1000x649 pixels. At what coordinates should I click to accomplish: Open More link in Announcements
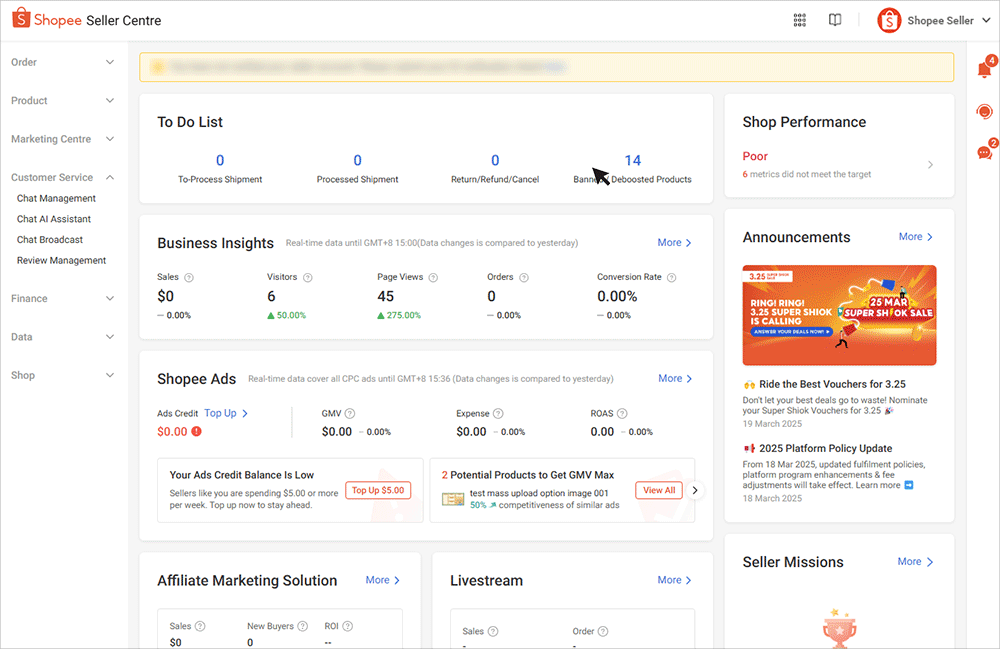point(915,237)
